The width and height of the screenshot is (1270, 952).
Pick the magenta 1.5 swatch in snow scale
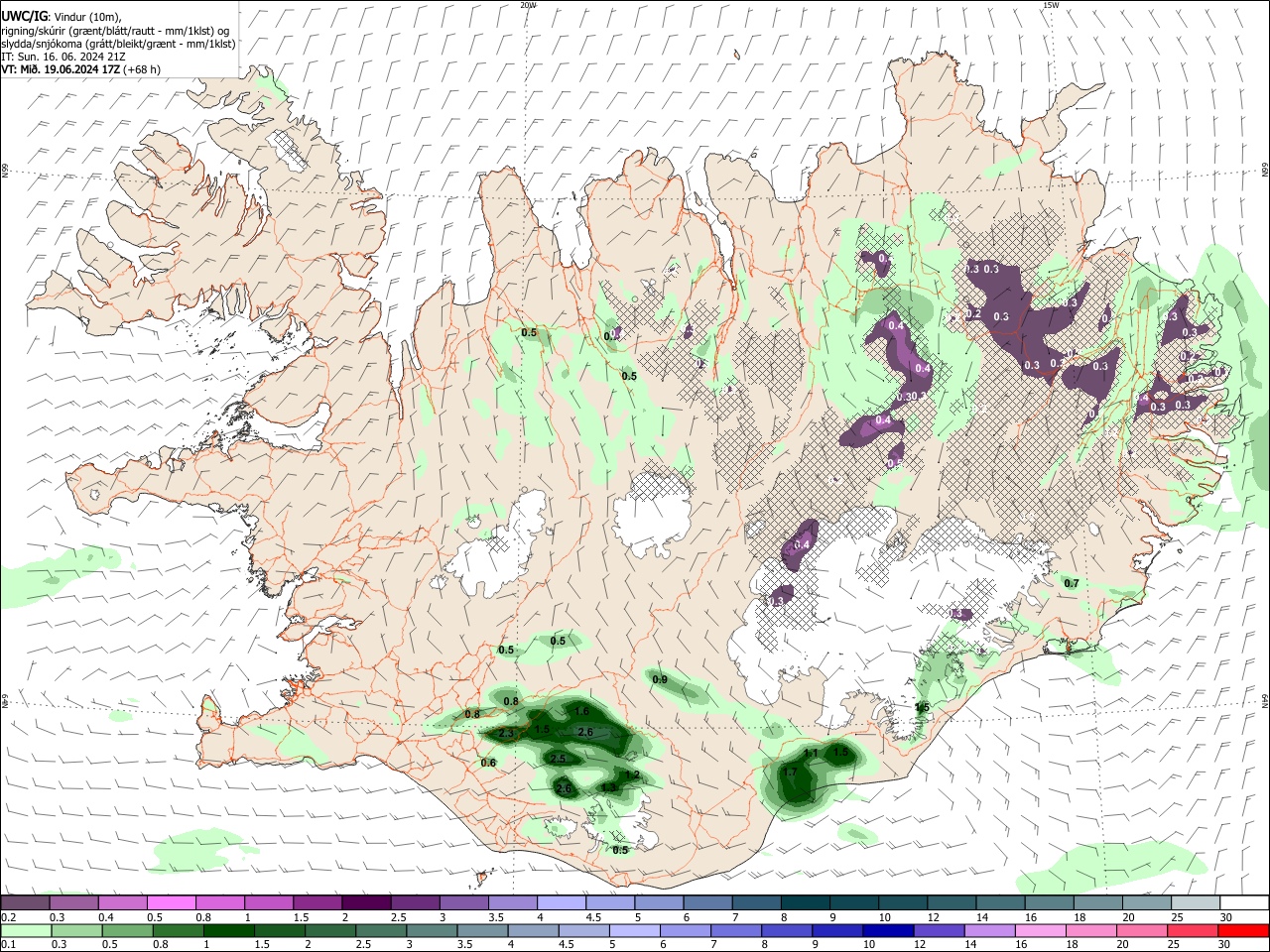click(x=317, y=903)
